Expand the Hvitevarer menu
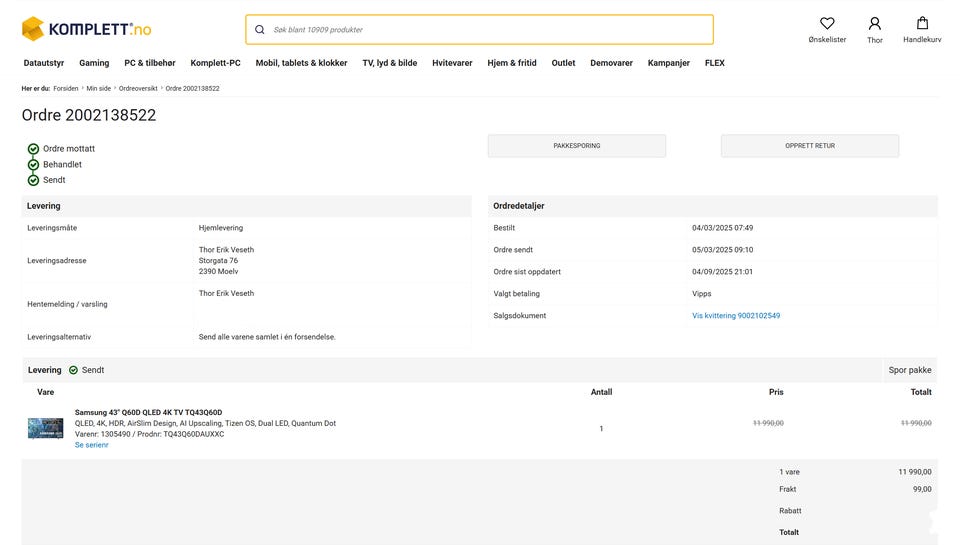Viewport: 960px width, 545px height. pos(452,63)
